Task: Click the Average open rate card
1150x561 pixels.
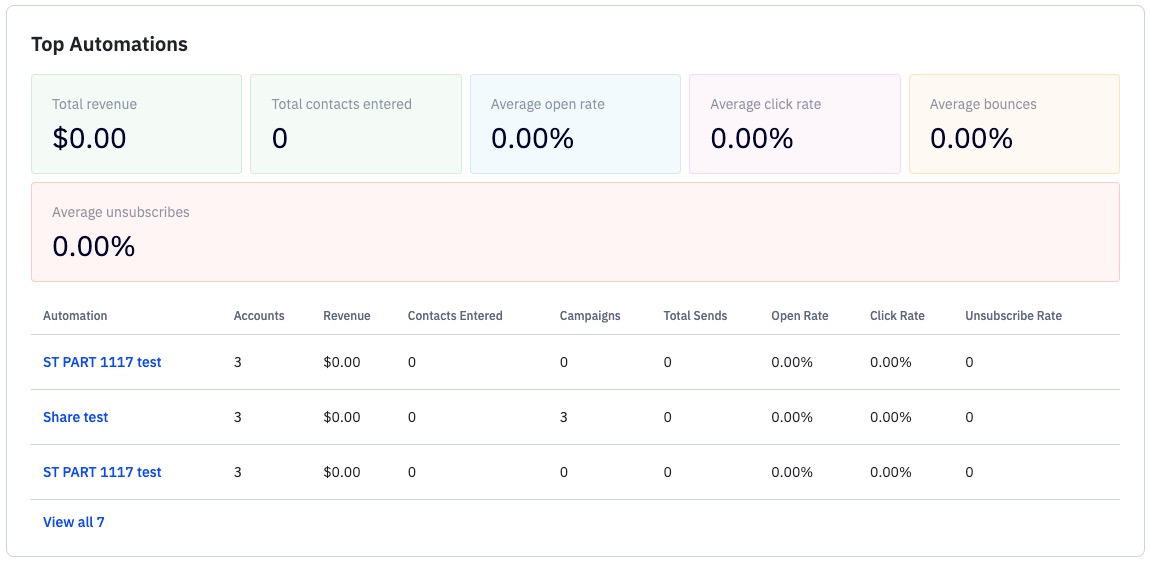Action: [x=575, y=124]
